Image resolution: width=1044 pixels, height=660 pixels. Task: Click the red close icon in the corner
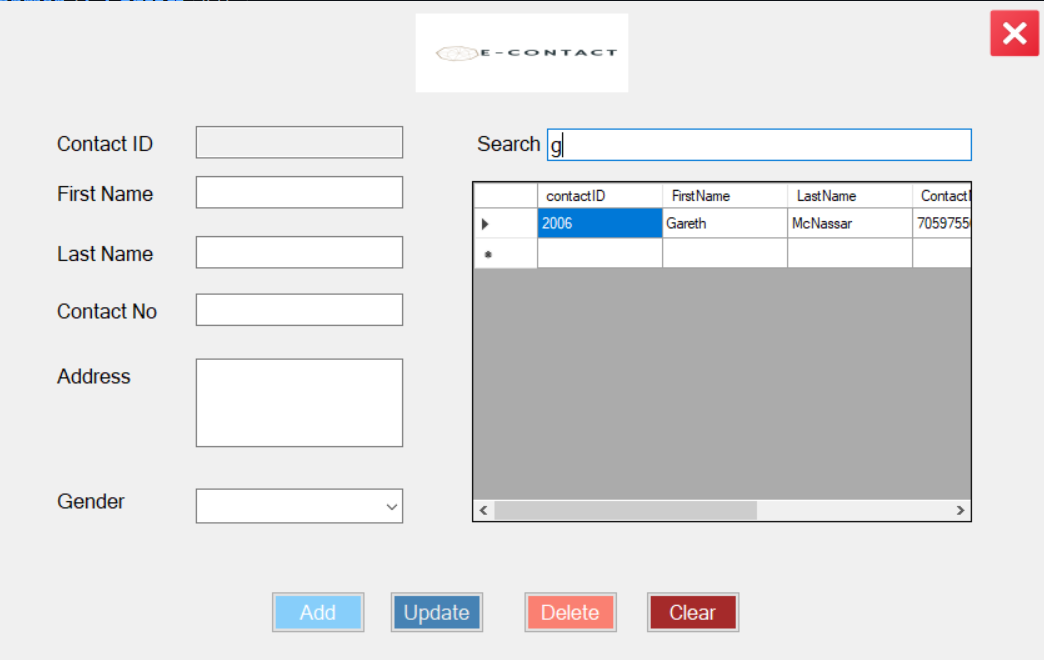[1014, 33]
